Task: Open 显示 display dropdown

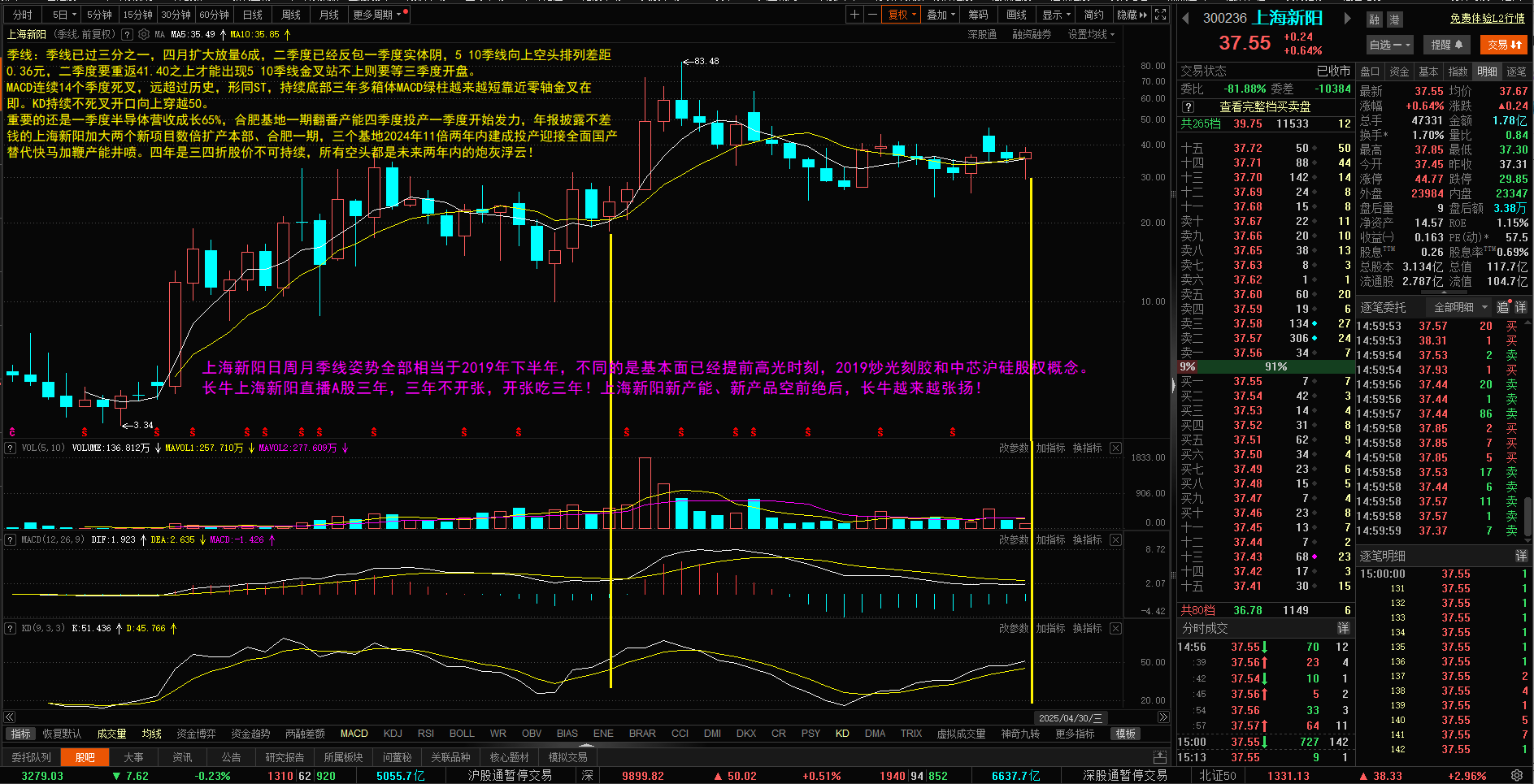Action: tap(1056, 15)
